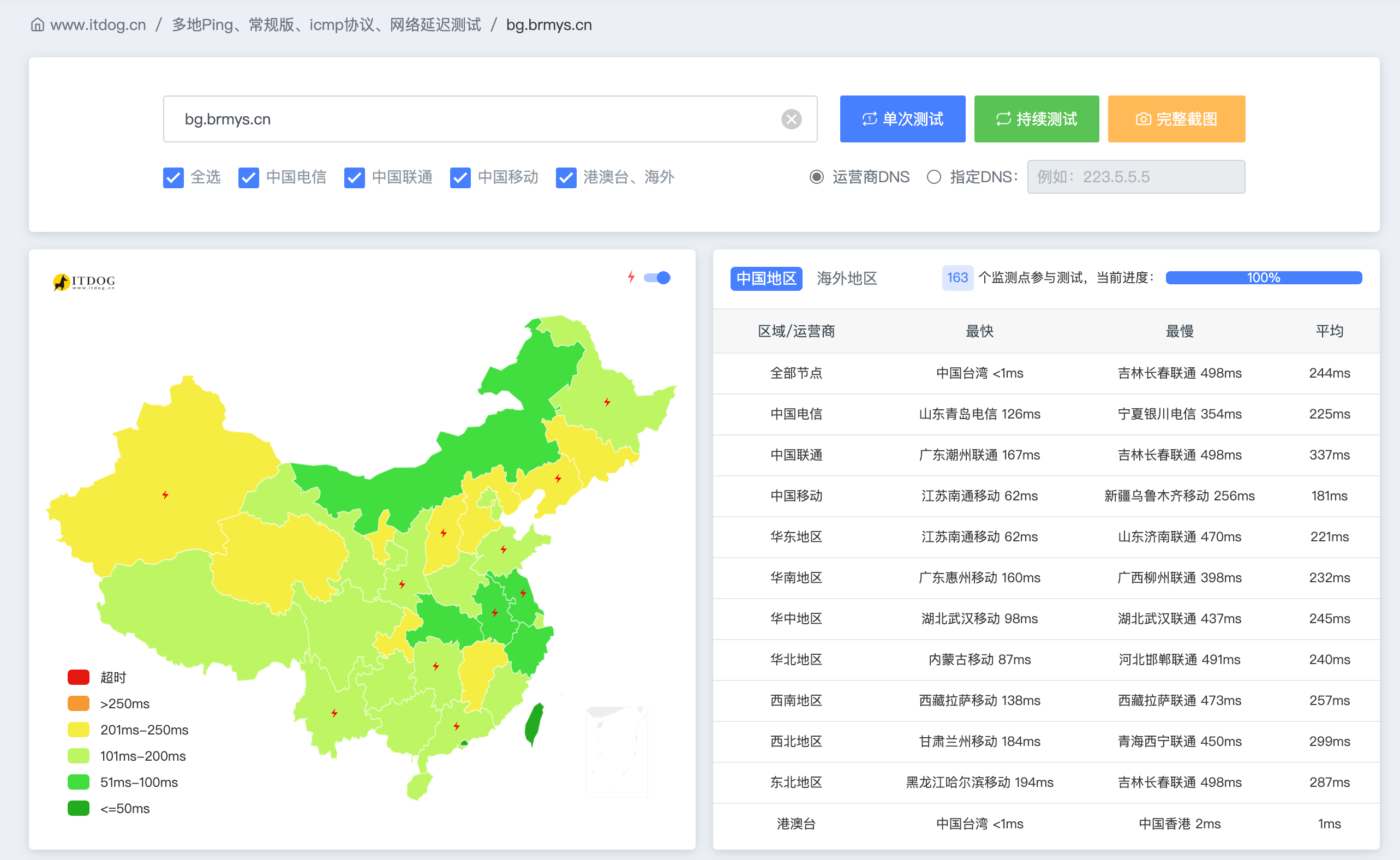
Task: Click the red 超时 legend swatch
Action: click(79, 677)
